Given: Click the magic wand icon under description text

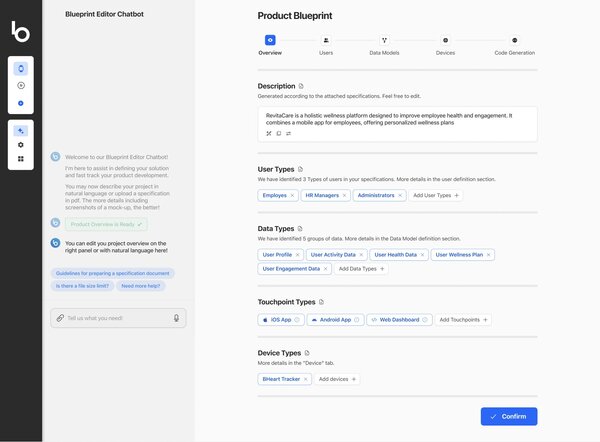Looking at the screenshot, I should coord(268,133).
